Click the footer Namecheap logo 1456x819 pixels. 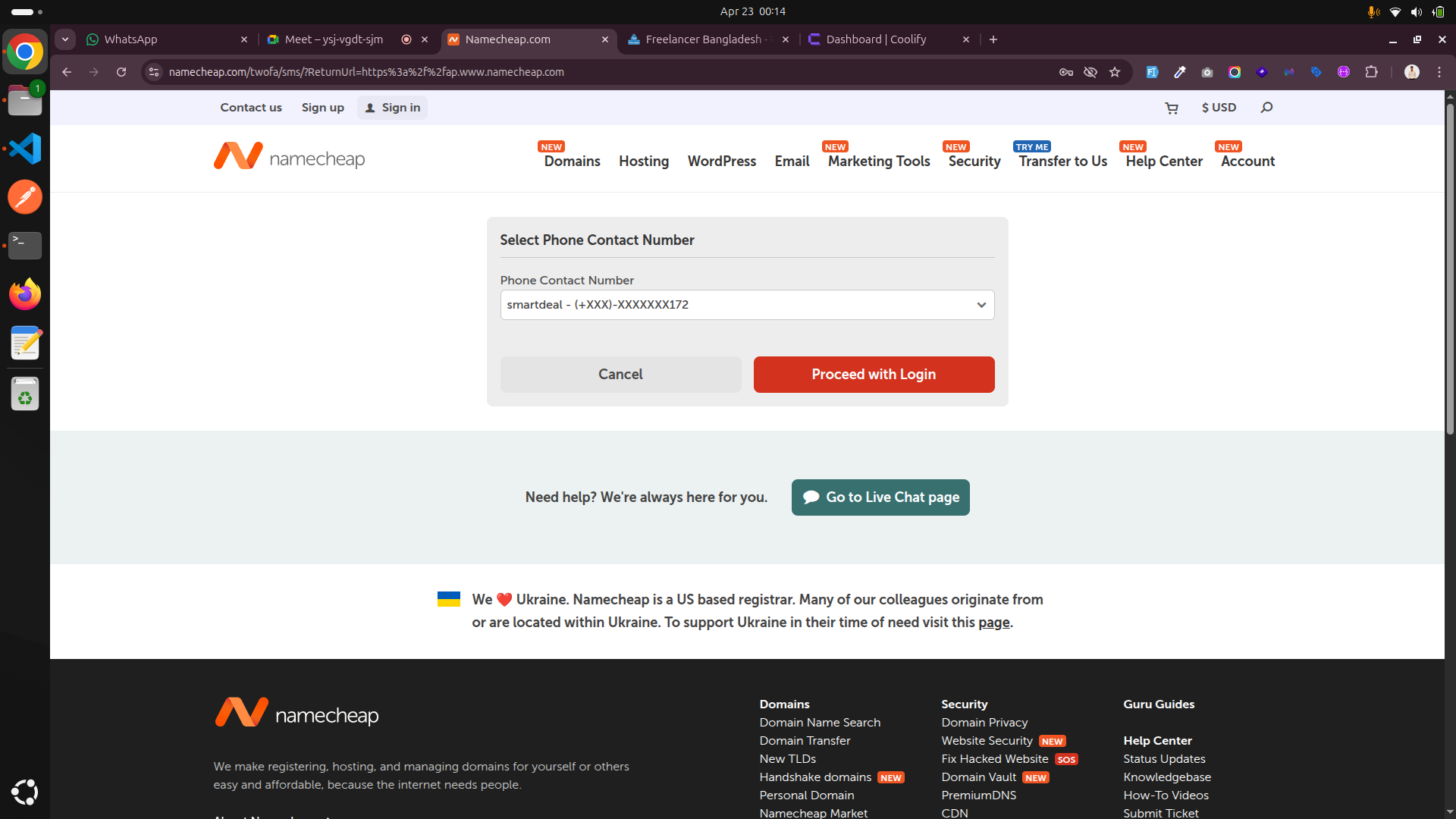pos(297,713)
